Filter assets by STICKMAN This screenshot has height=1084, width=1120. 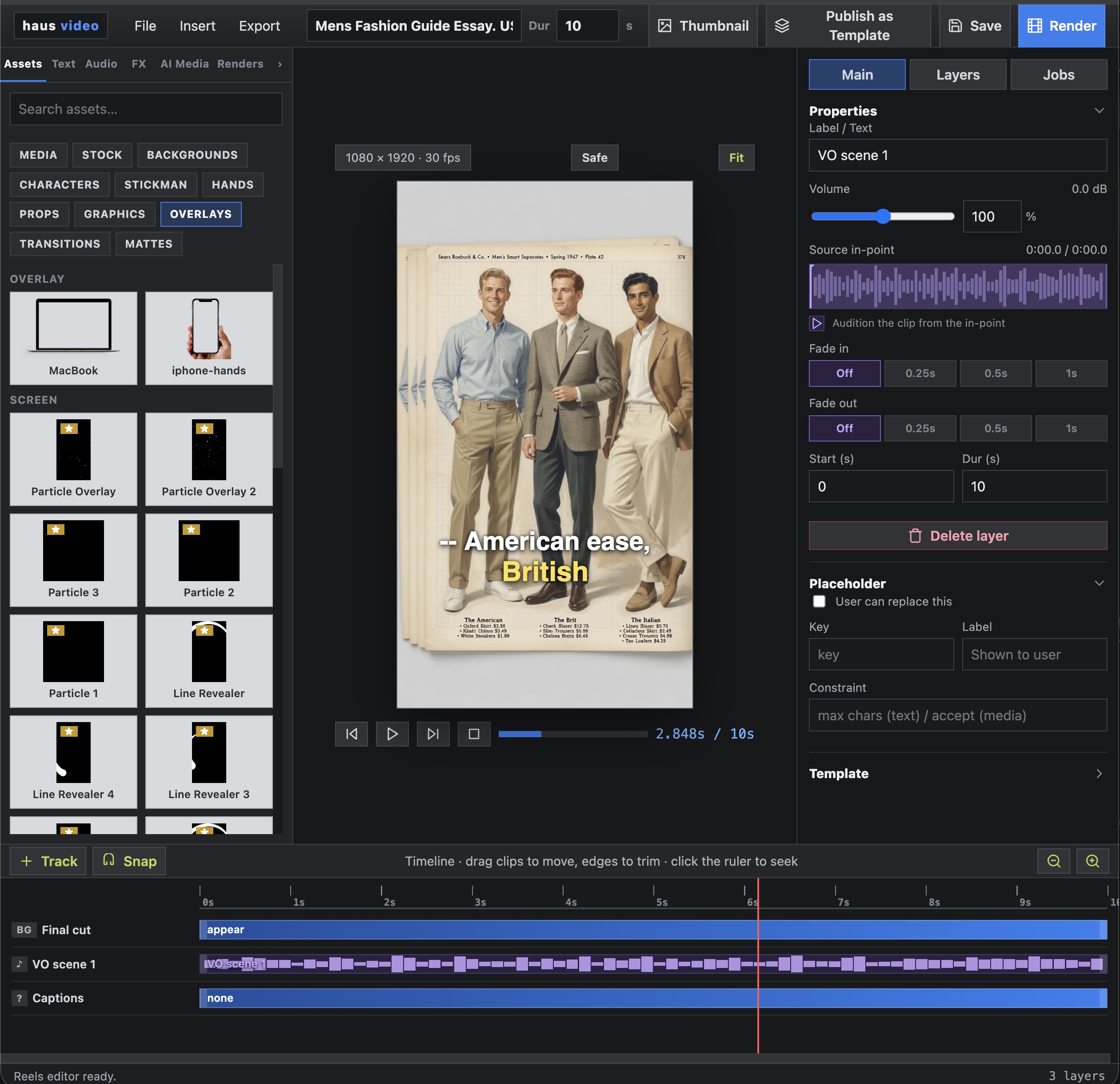pyautogui.click(x=156, y=185)
